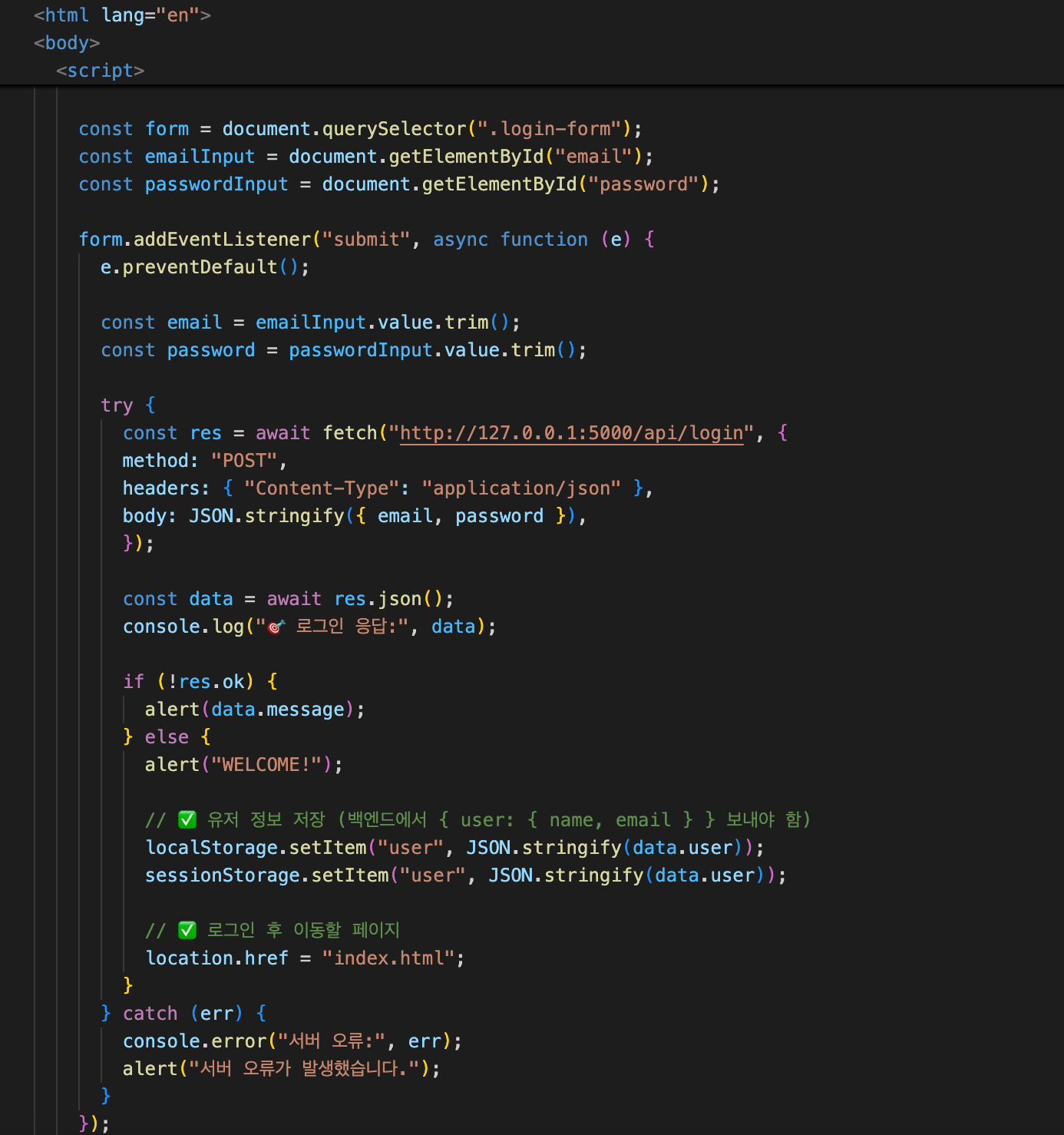The width and height of the screenshot is (1064, 1135).
Task: Place cursor in the "index.html" string
Action: 388,958
